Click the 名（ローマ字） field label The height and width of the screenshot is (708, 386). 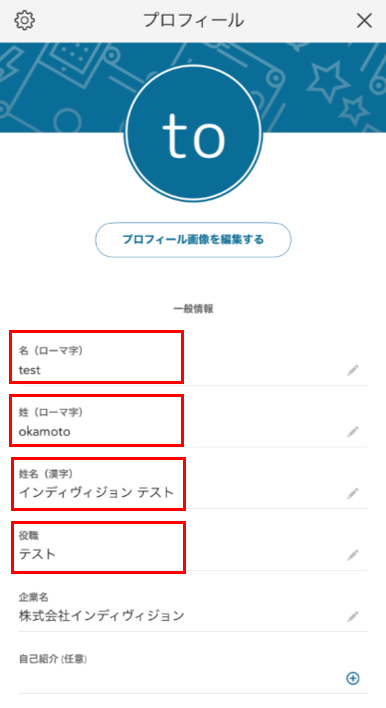pyautogui.click(x=51, y=350)
